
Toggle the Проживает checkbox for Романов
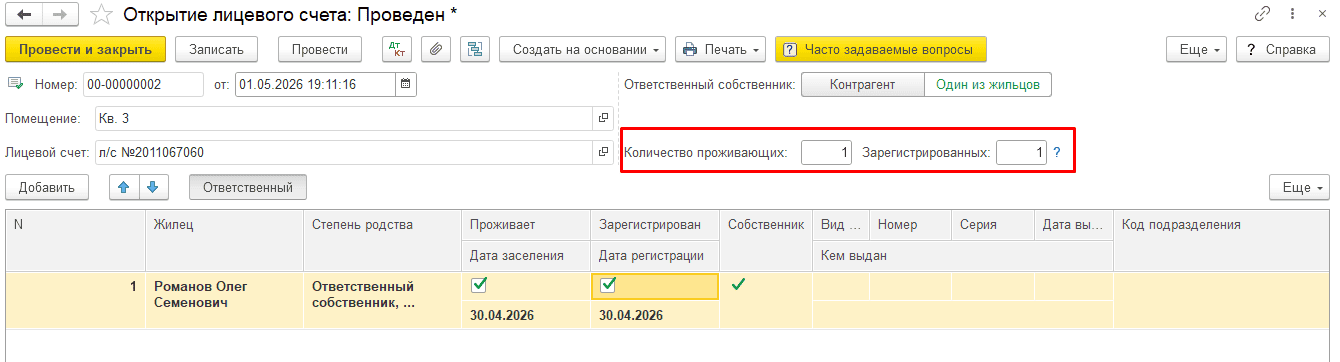(x=479, y=286)
